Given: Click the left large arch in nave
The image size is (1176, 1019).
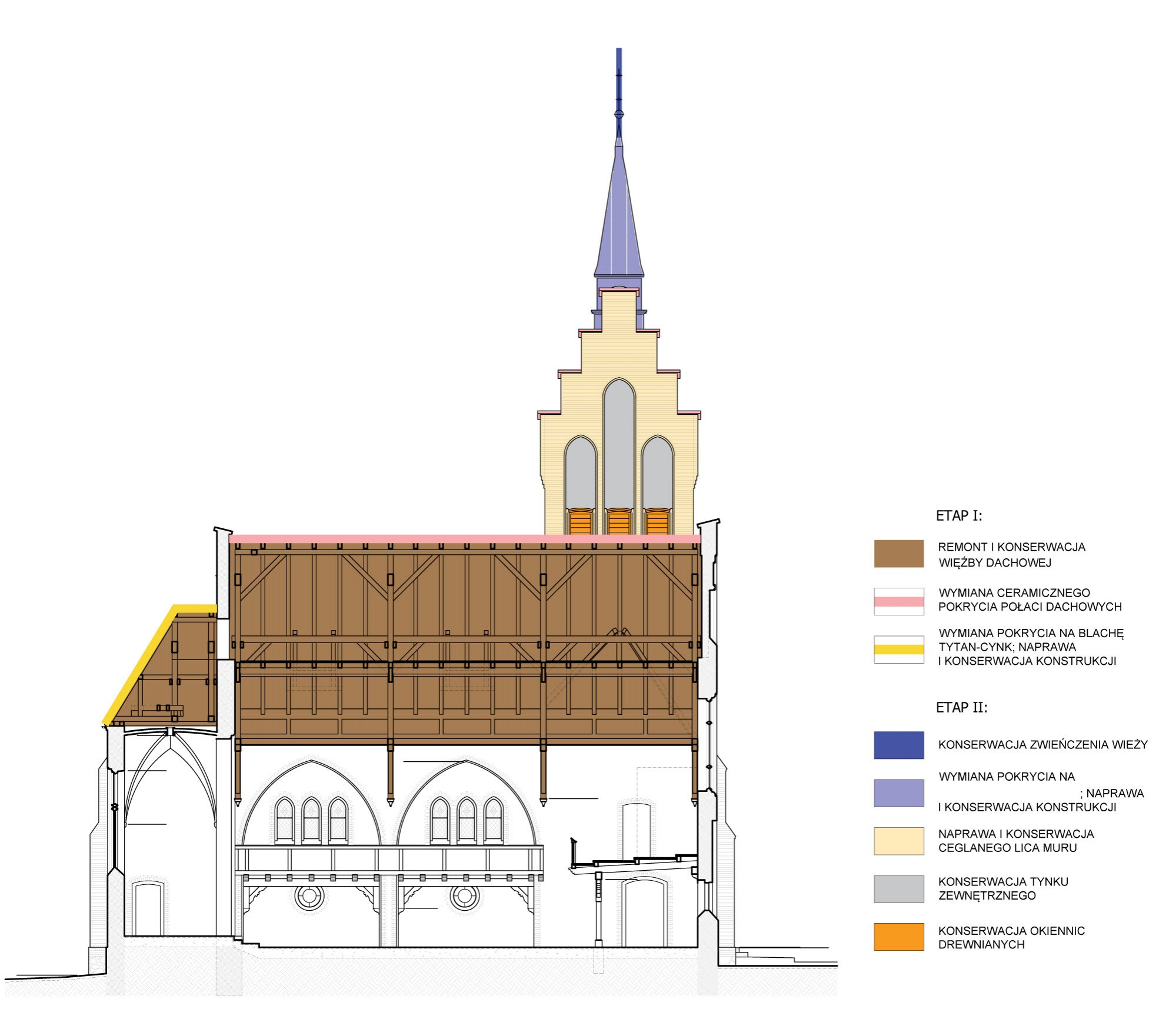Looking at the screenshot, I should coord(312,803).
